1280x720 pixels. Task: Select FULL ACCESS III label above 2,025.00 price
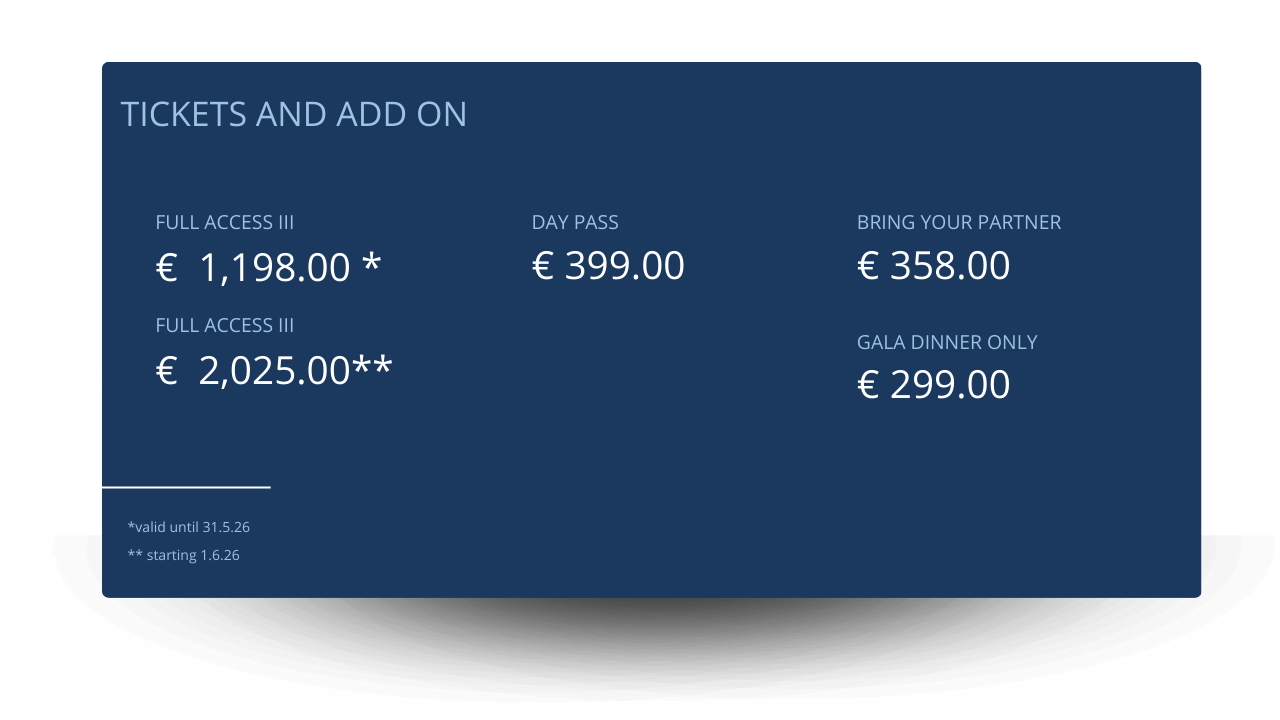(225, 325)
